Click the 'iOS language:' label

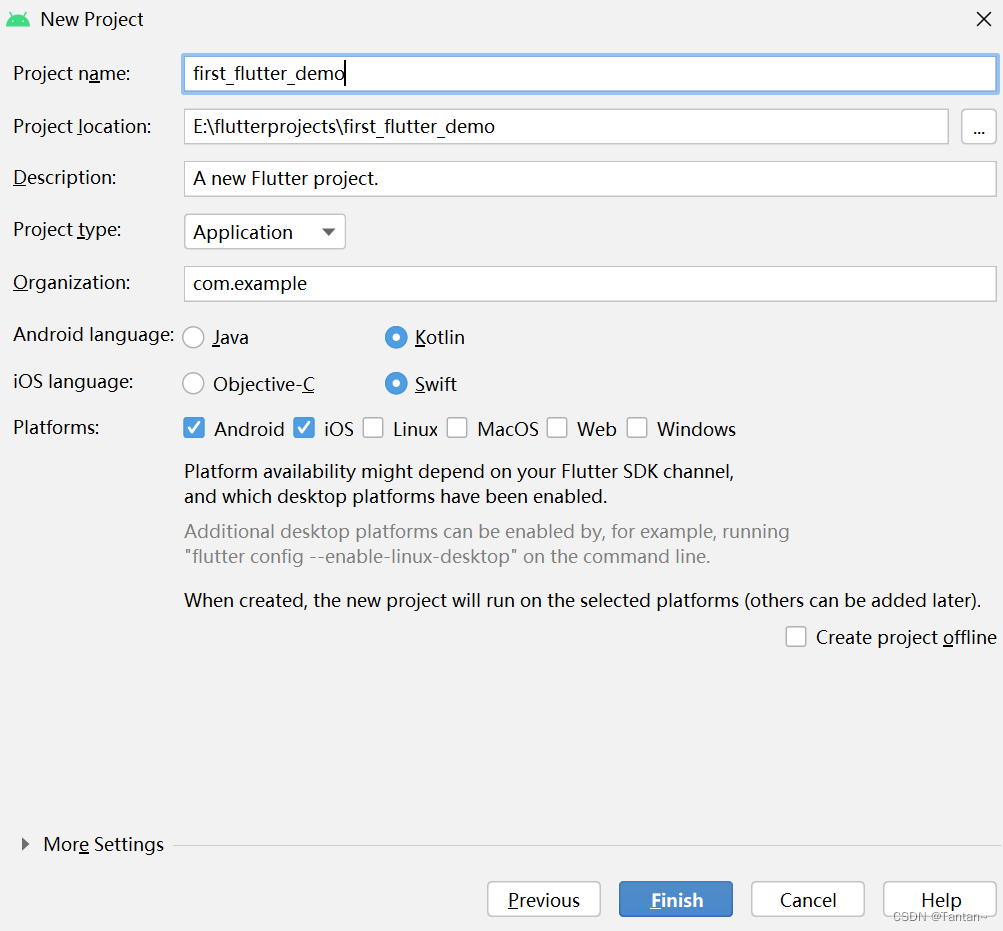(x=73, y=381)
